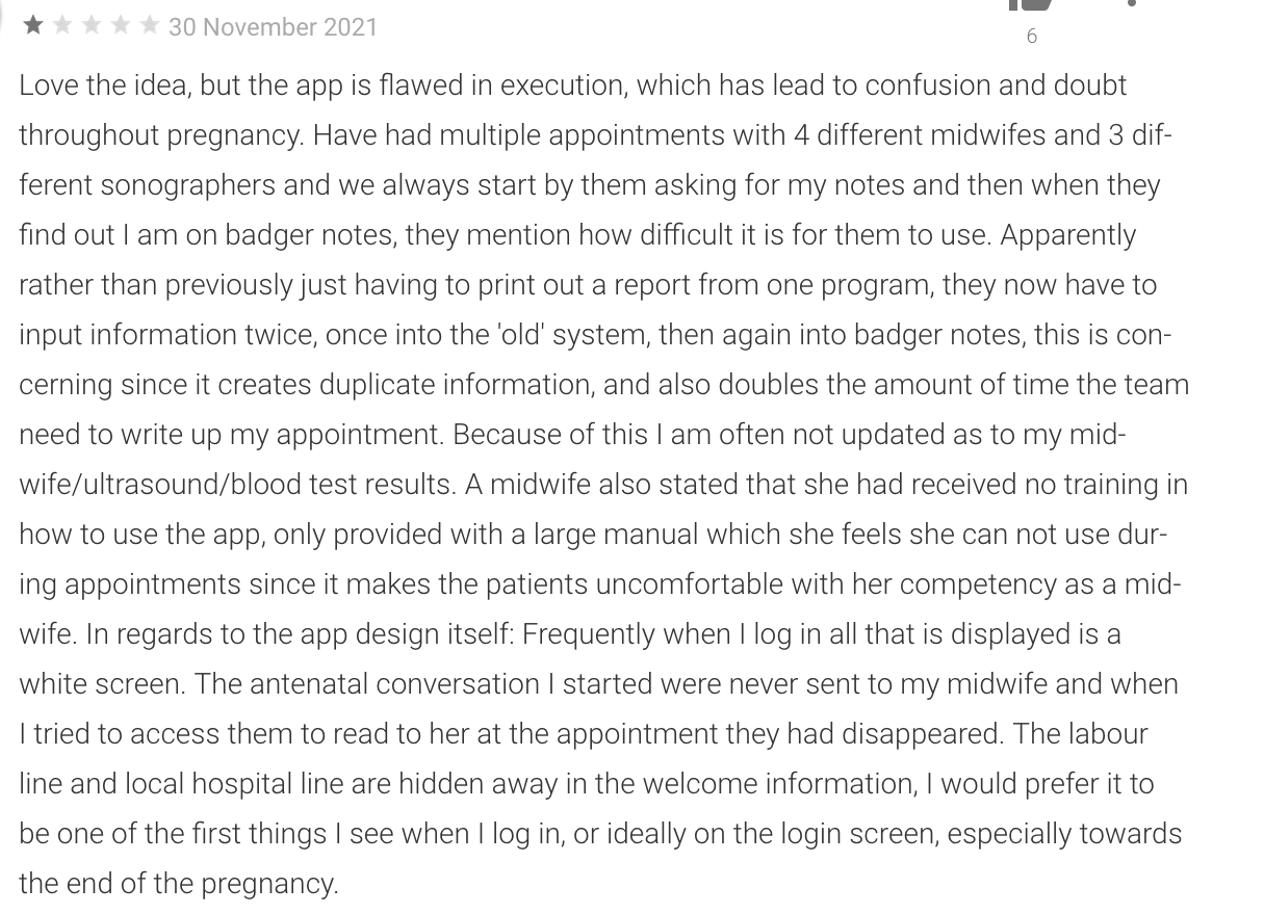The width and height of the screenshot is (1264, 914).
Task: Click the words "white screen" in the review
Action: click(100, 684)
